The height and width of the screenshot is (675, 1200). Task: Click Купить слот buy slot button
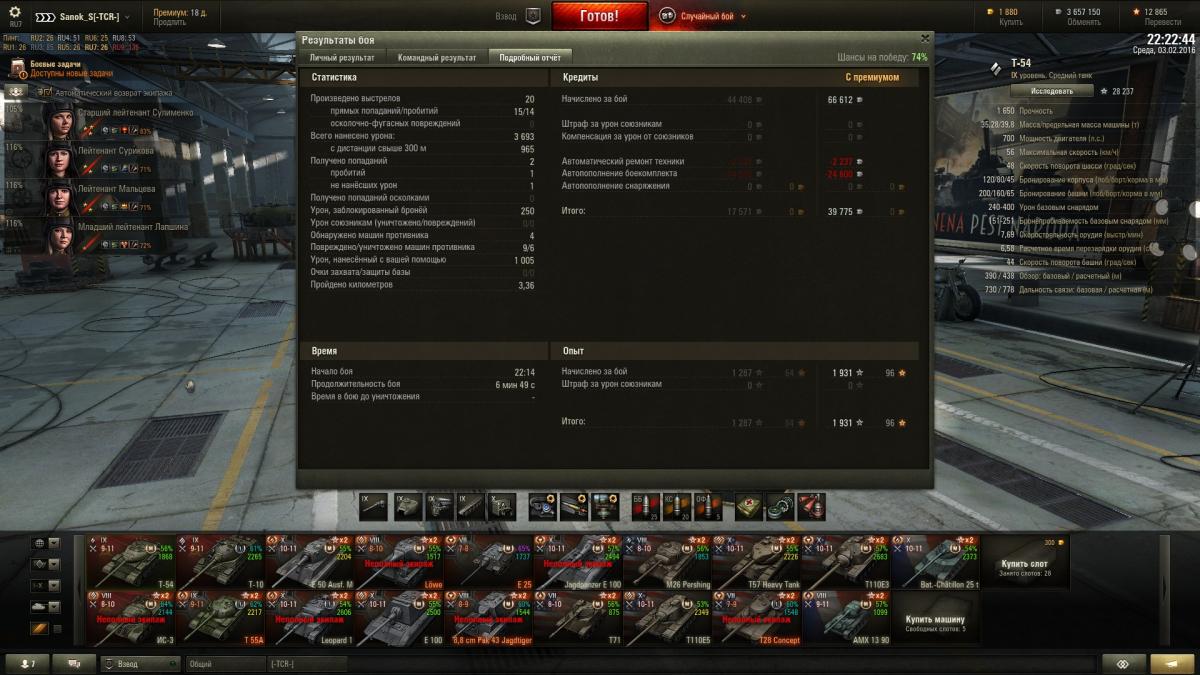[1026, 562]
